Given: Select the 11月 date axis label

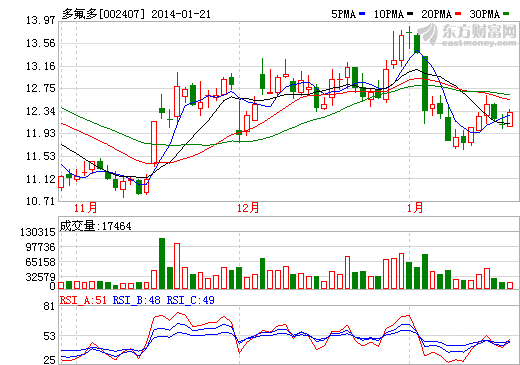Looking at the screenshot, I should coord(85,208).
